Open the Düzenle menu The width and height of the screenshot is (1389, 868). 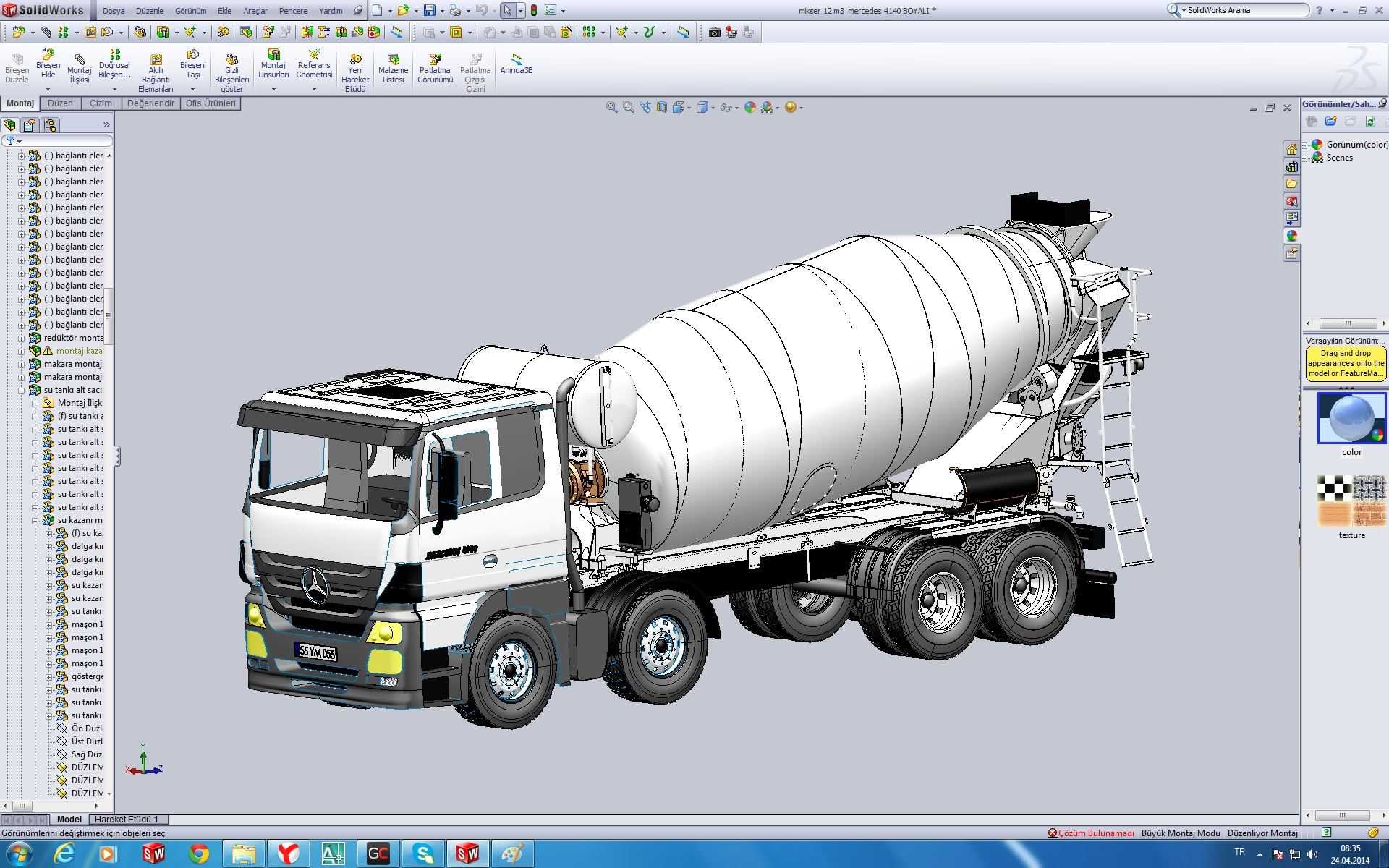(x=150, y=11)
